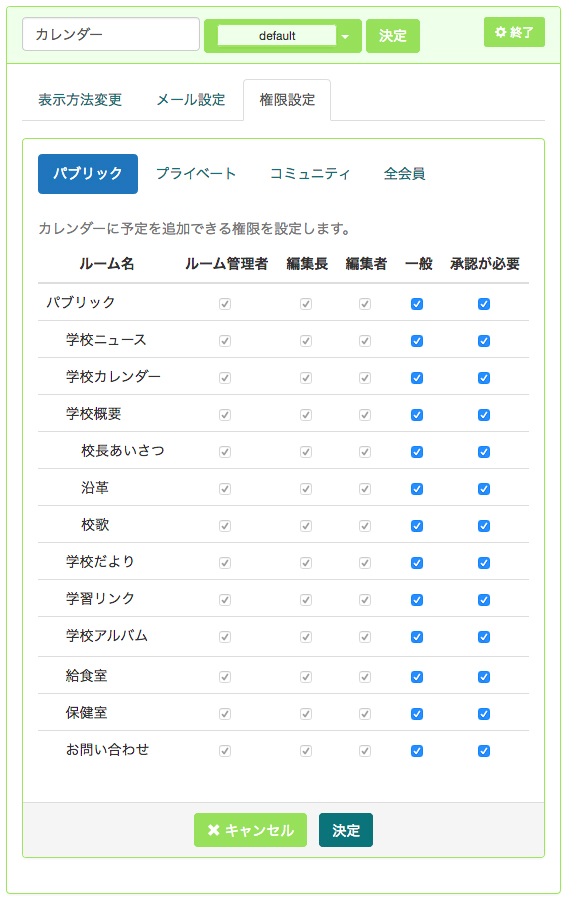Toggle 承認が必要 for 学習リンク
Screen dimensions: 567x900
[484, 600]
